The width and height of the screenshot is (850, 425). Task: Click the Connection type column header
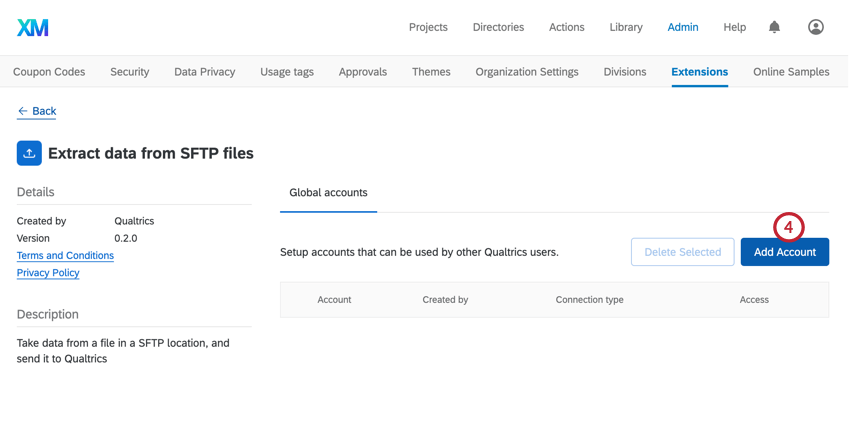click(589, 300)
